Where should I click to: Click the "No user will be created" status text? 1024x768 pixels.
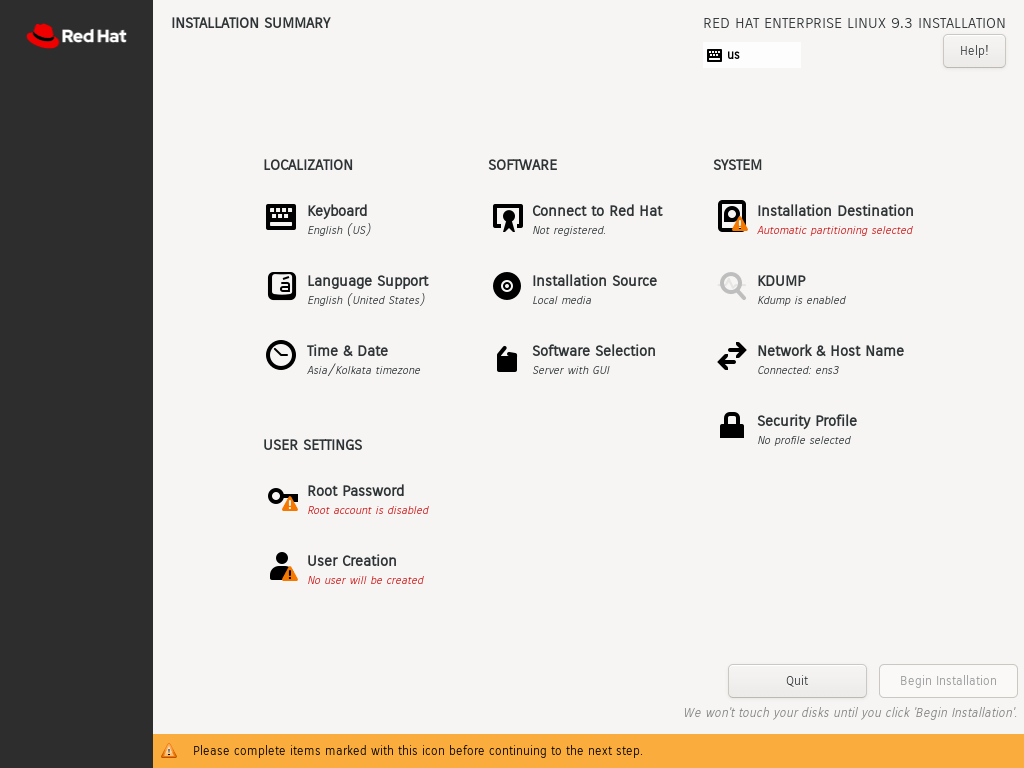click(365, 580)
